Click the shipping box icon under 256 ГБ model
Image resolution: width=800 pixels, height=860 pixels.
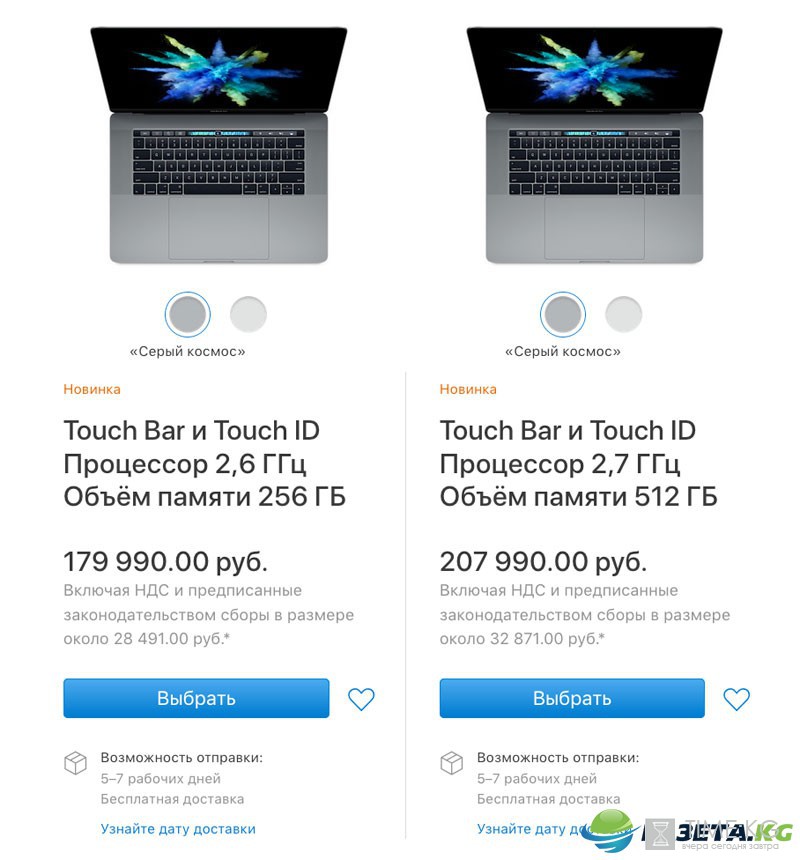[75, 762]
